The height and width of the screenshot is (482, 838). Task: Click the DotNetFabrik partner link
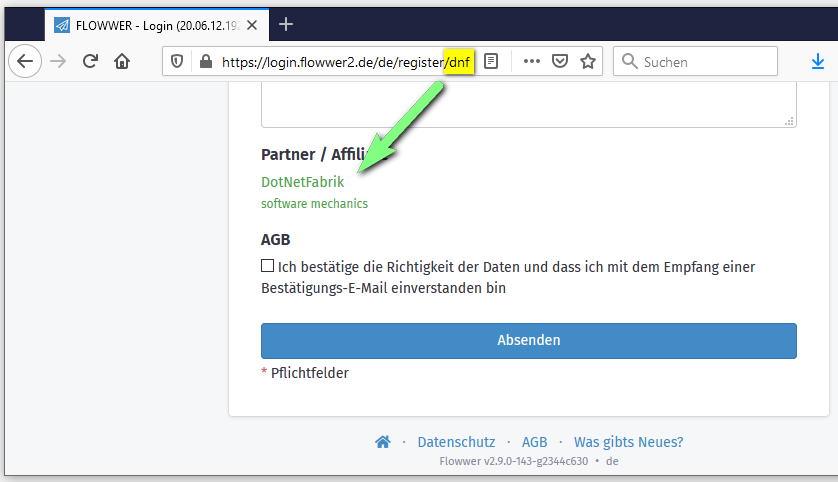point(302,182)
